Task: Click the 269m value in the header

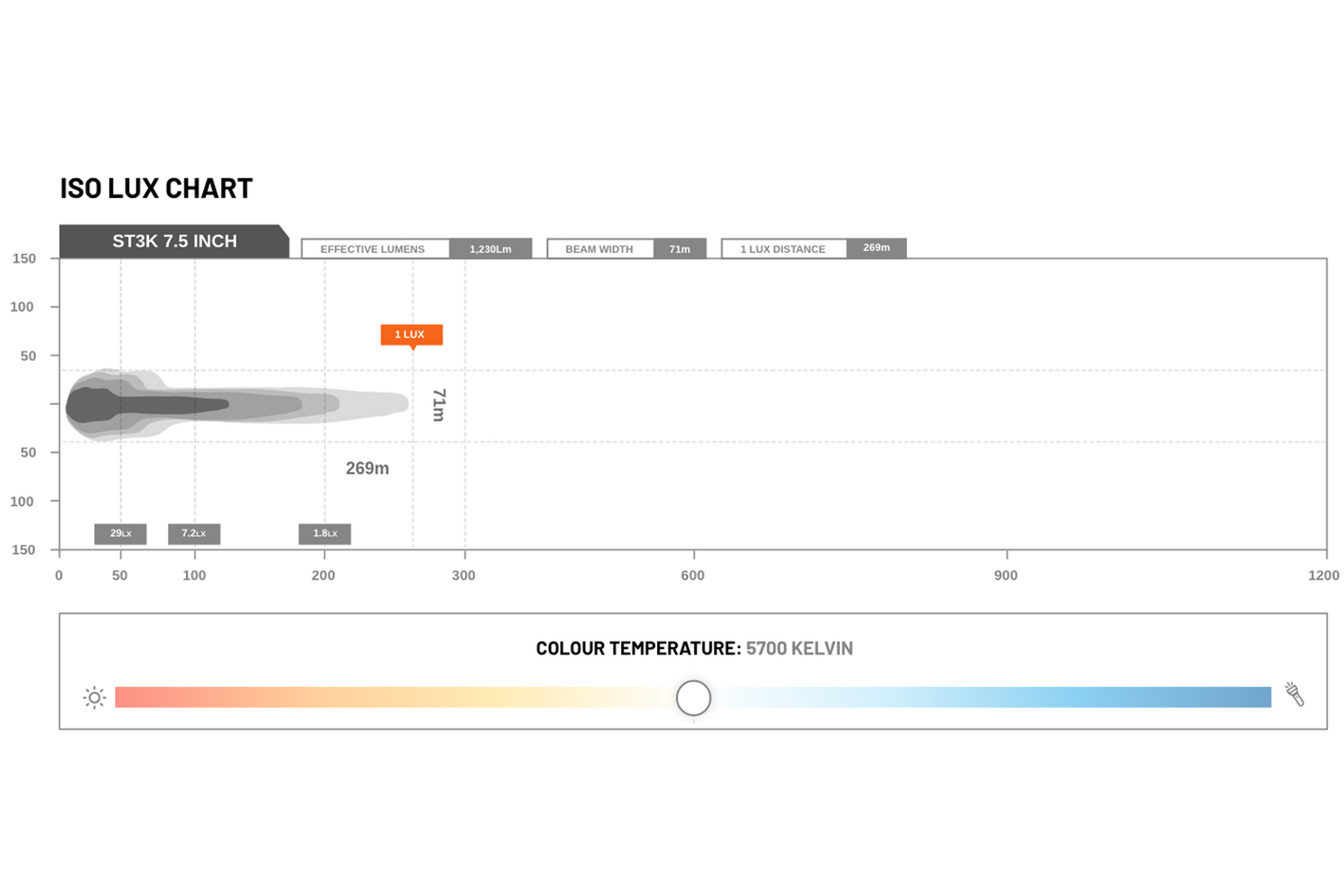Action: pos(877,248)
